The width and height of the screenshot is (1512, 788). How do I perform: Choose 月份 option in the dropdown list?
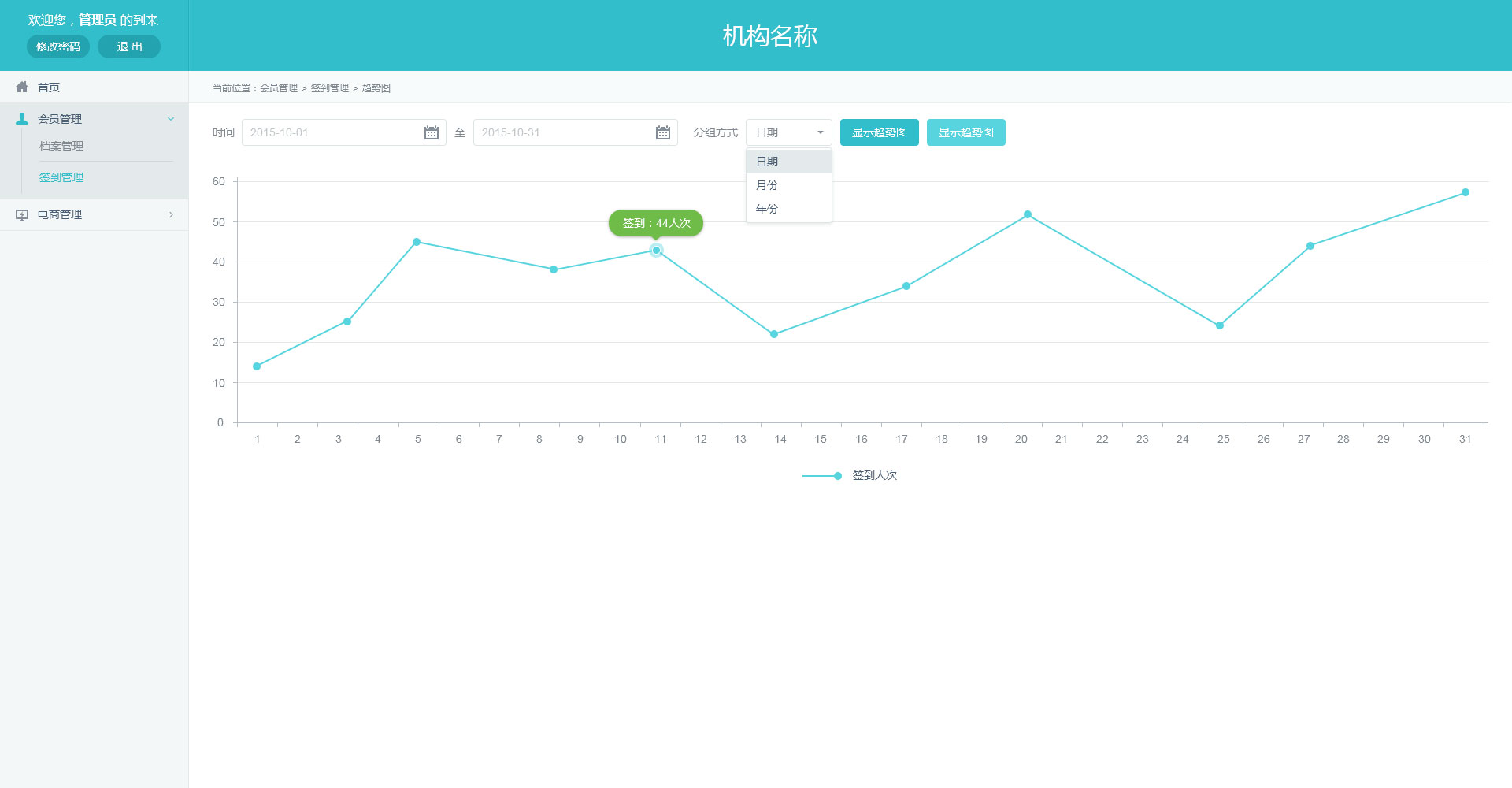click(789, 185)
